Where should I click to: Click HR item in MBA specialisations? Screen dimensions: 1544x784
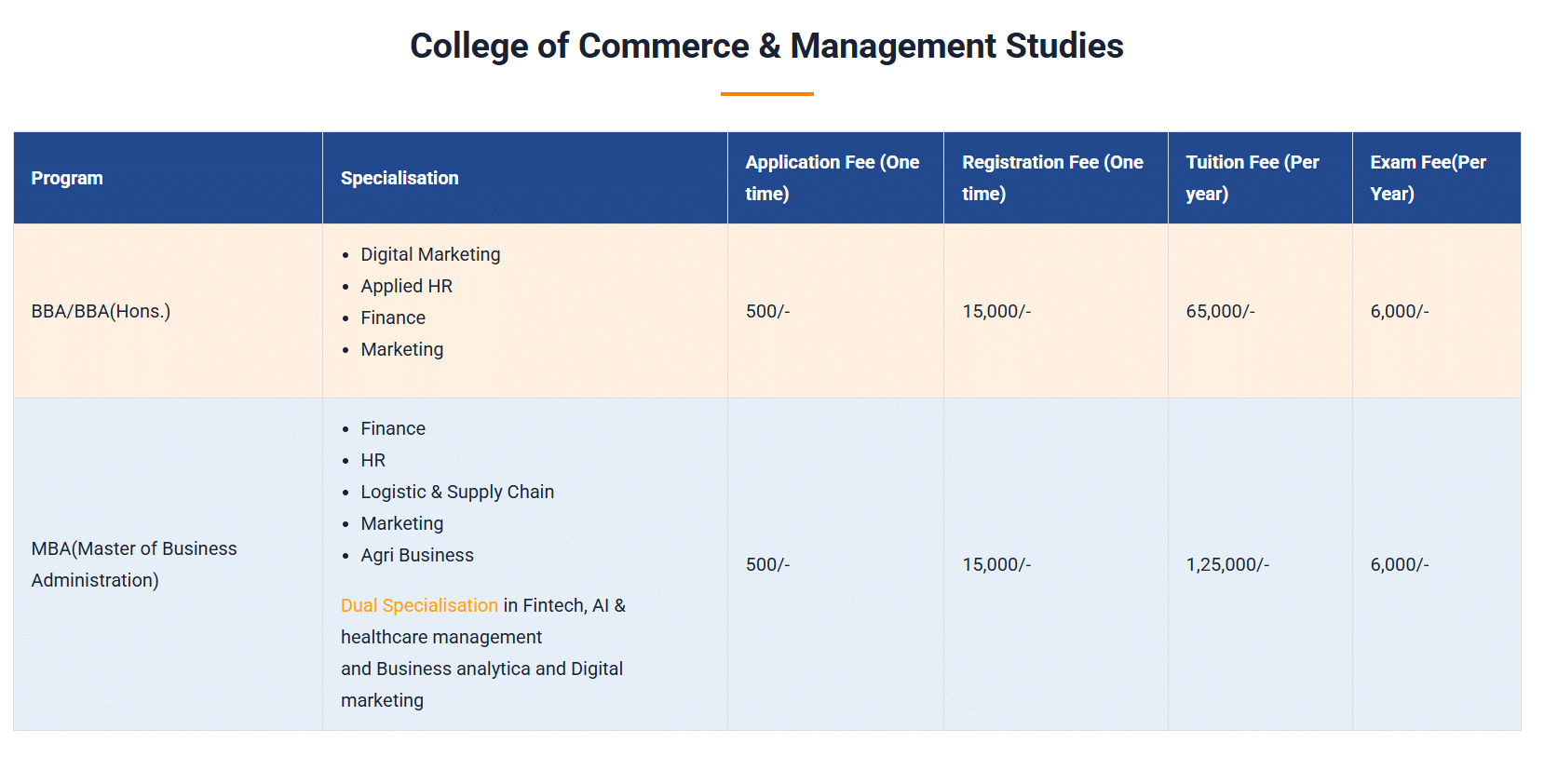coord(372,460)
